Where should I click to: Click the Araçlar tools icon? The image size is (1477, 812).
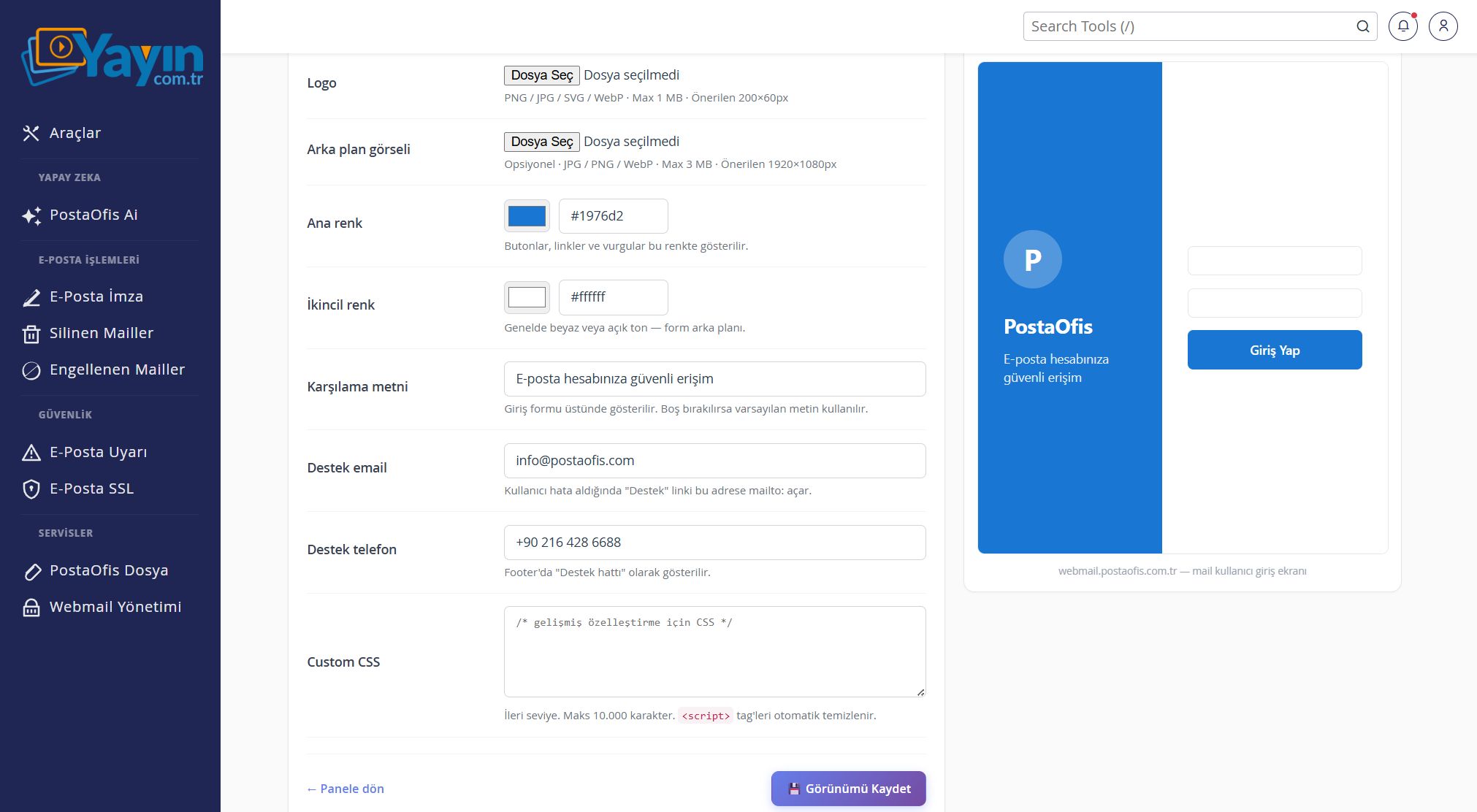coord(31,133)
